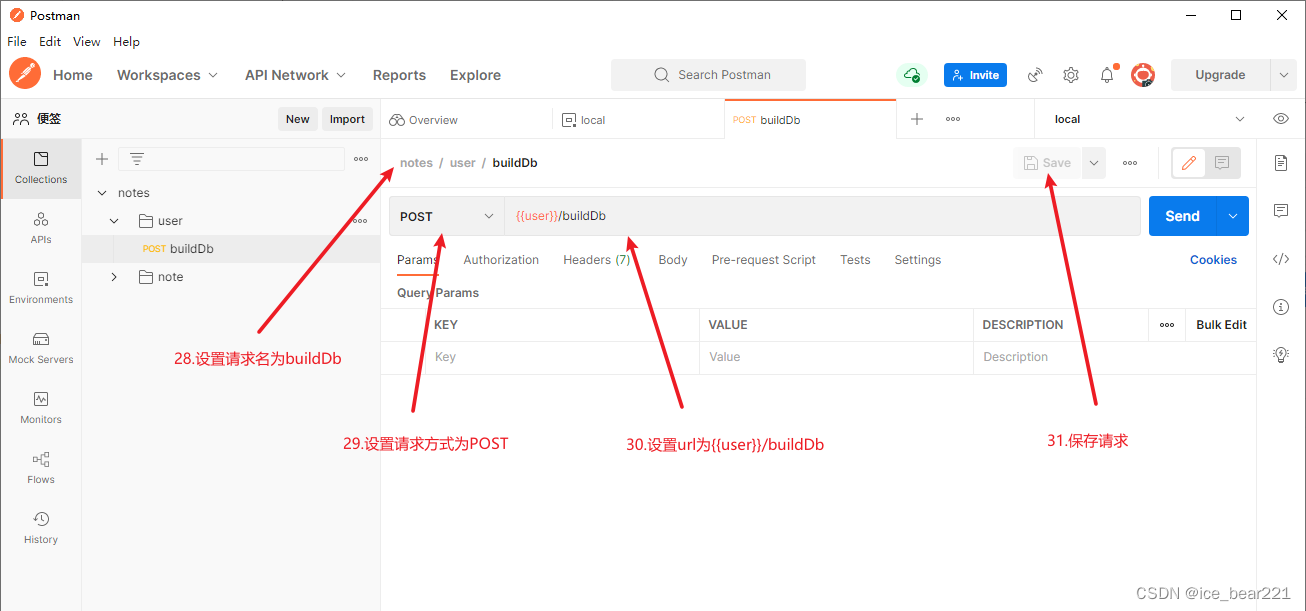
Task: Open a new request tab with plus
Action: (x=917, y=119)
